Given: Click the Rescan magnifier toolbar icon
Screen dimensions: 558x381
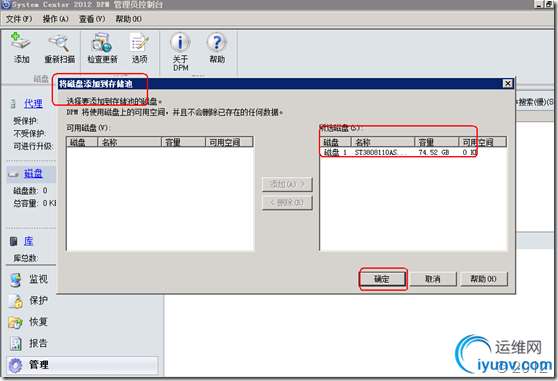Looking at the screenshot, I should [x=59, y=43].
